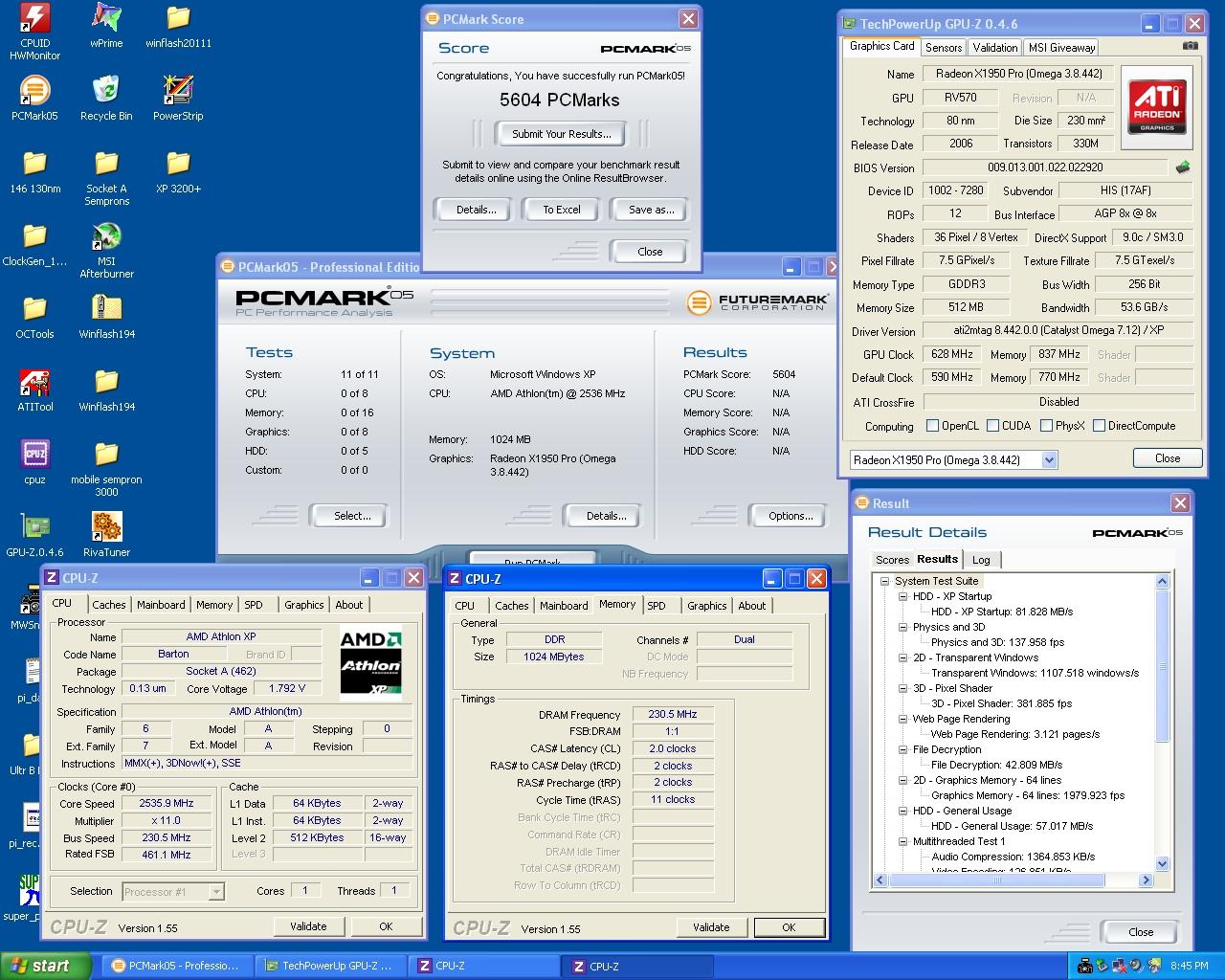Toggle the CUDA checkbox in GPU-Z
1225x980 pixels.
tap(993, 426)
